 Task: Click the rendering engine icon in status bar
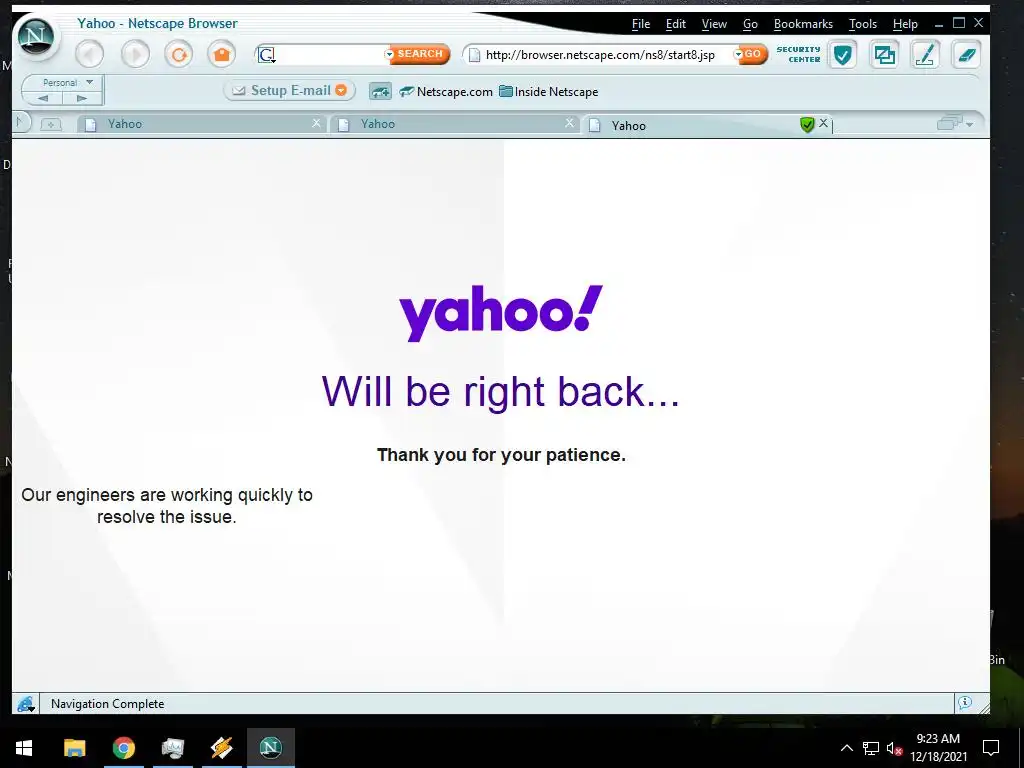click(x=25, y=704)
